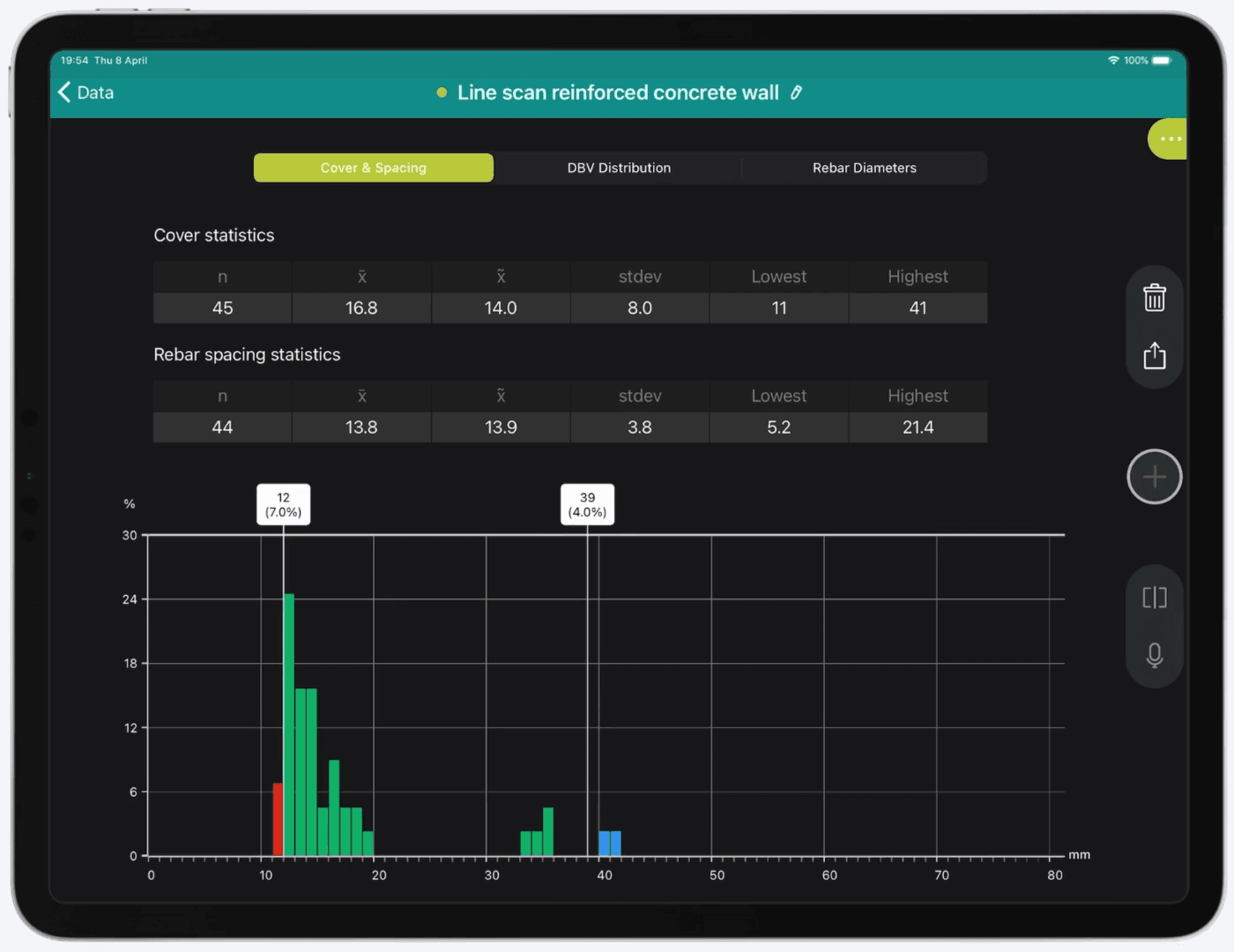Tap the cover statistics Highest value 41

tap(918, 308)
